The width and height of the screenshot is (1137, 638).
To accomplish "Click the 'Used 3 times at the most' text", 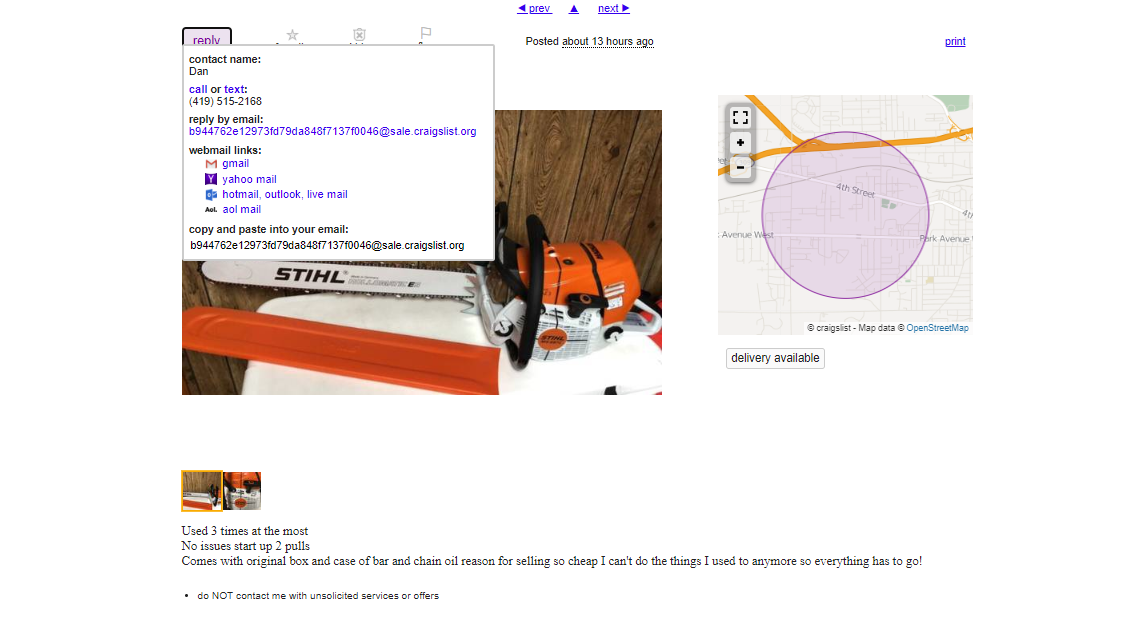I will tap(245, 531).
